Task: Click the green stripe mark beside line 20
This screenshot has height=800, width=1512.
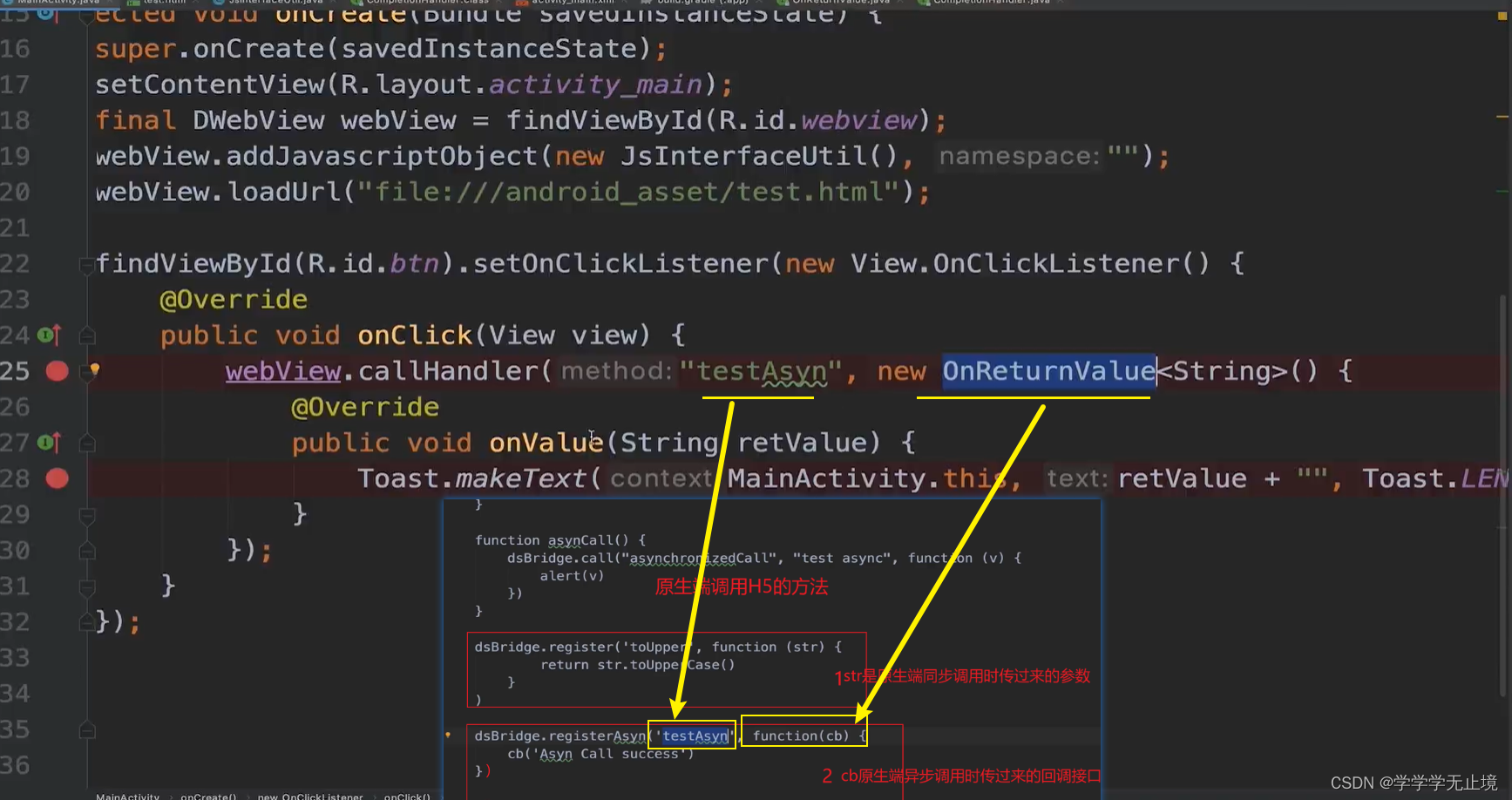Action: pyautogui.click(x=1502, y=190)
